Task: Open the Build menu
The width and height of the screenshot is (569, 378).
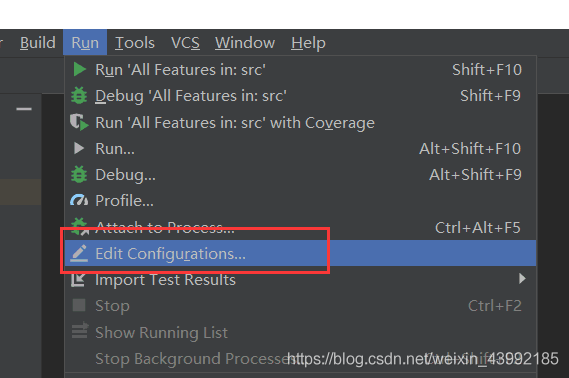Action: [38, 43]
